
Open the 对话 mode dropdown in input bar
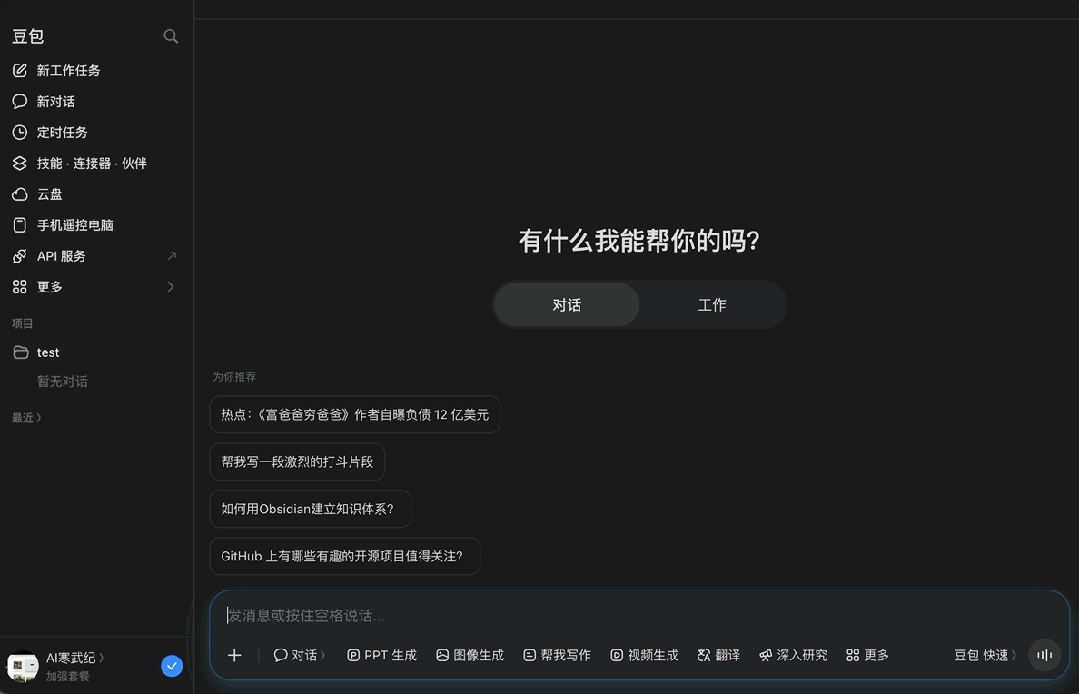[299, 655]
